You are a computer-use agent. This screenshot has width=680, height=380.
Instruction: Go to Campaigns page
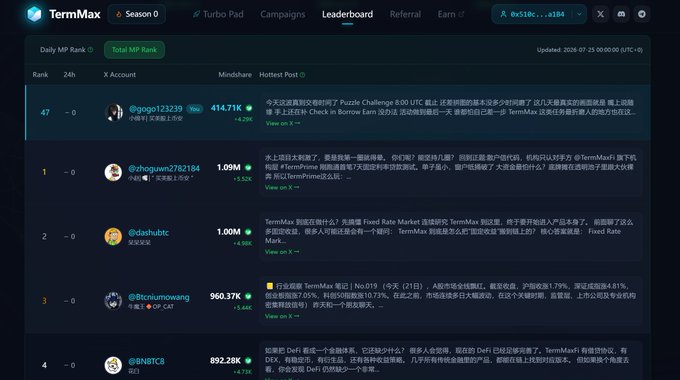283,14
